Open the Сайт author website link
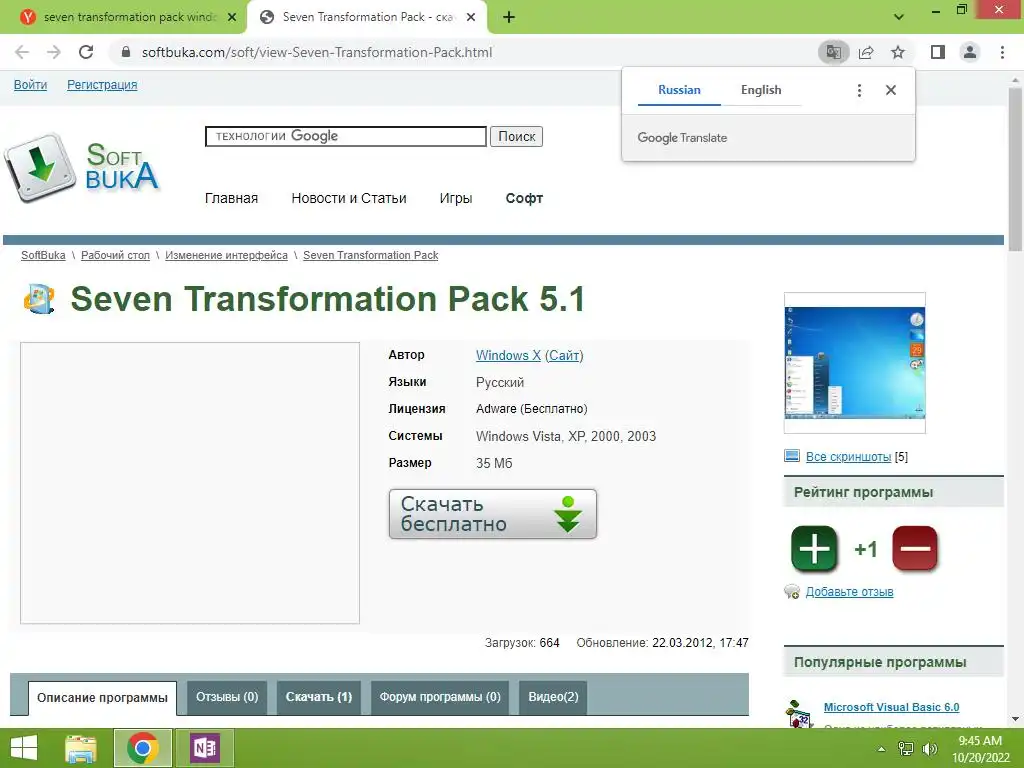 click(x=564, y=355)
